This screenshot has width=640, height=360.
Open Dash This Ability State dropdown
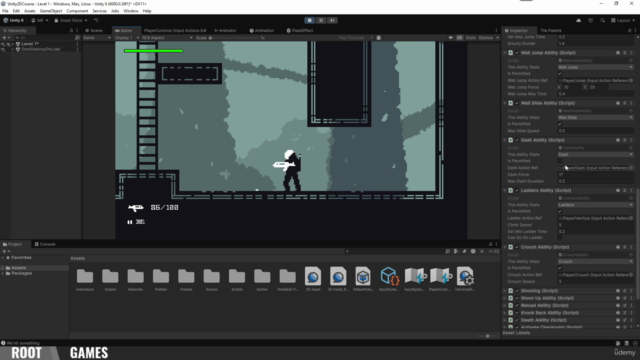pyautogui.click(x=596, y=155)
